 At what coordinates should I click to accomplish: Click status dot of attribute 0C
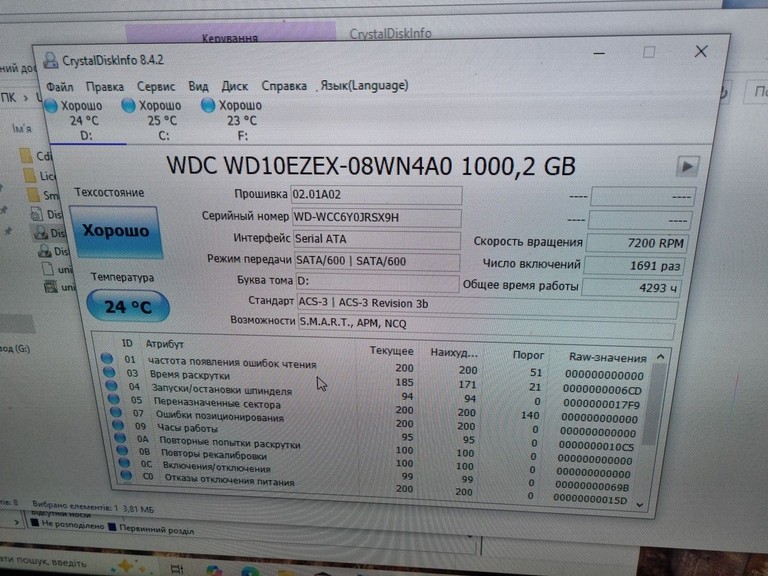tap(124, 463)
